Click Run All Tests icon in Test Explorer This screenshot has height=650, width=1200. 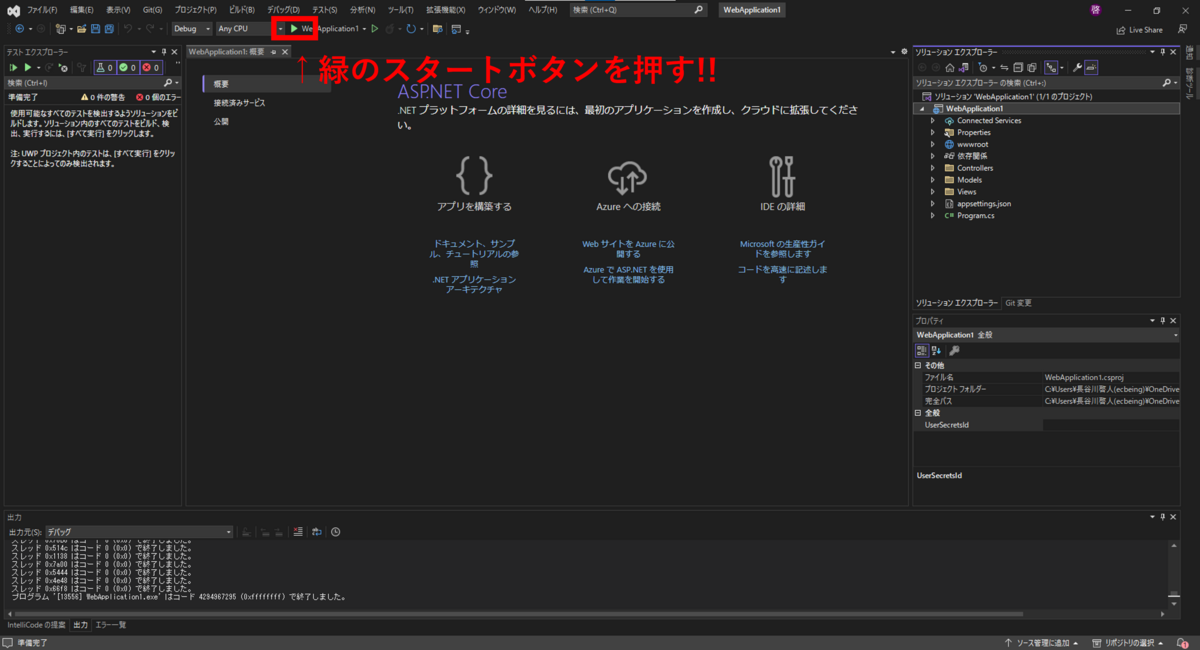pyautogui.click(x=13, y=67)
